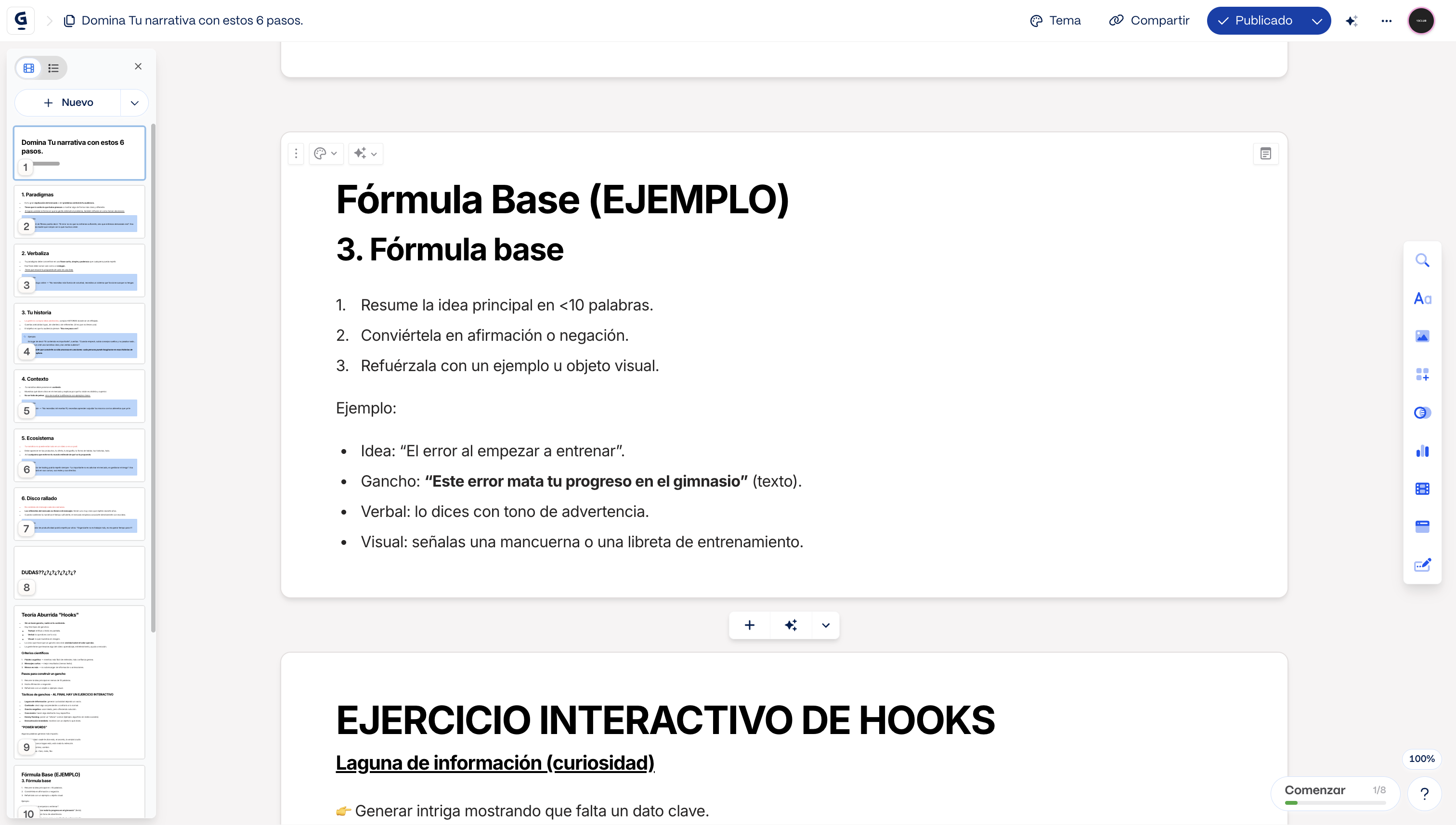Screen dimensions: 1456x825
Task: Open the image media panel icon
Action: 1422,336
